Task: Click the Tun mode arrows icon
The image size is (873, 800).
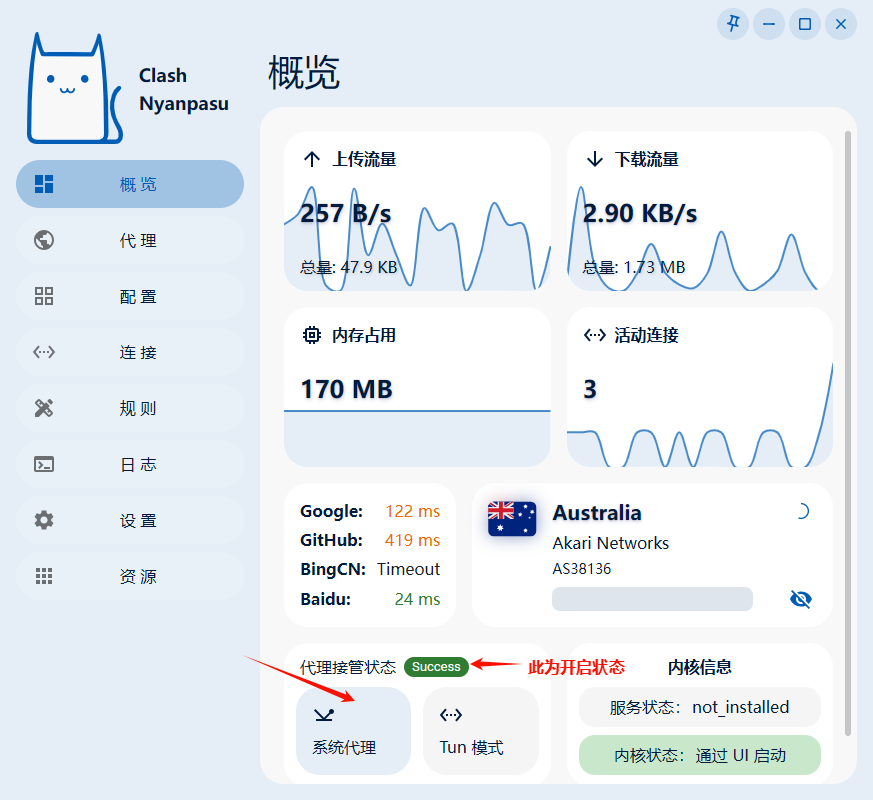Action: click(x=451, y=714)
